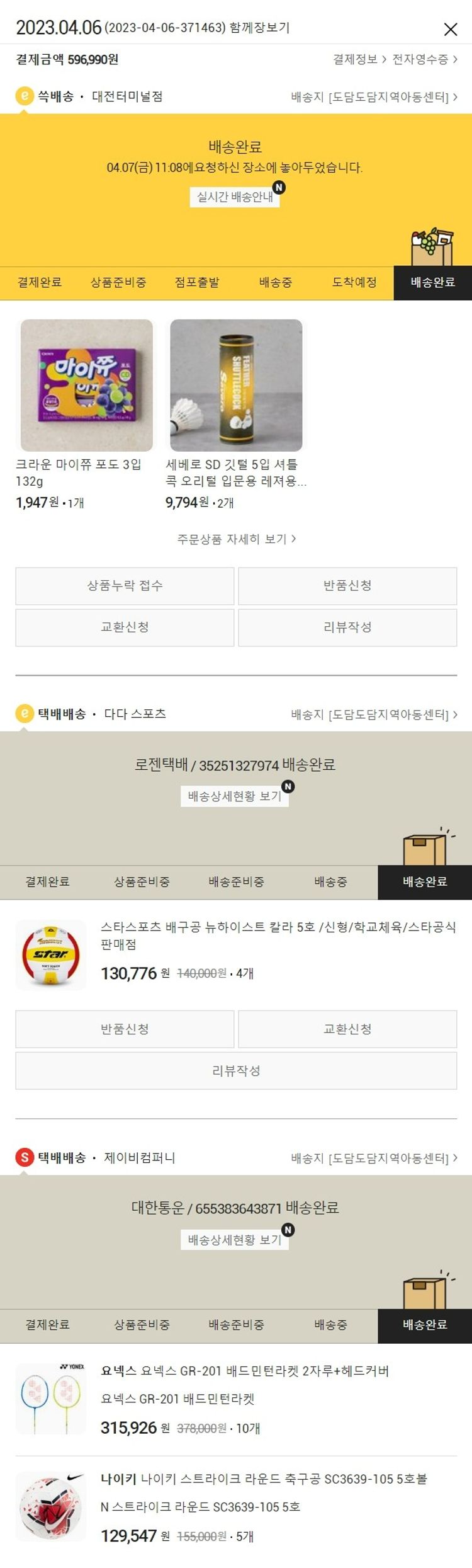Close the order detail page with X
Image resolution: width=472 pixels, height=1568 pixels.
[451, 29]
